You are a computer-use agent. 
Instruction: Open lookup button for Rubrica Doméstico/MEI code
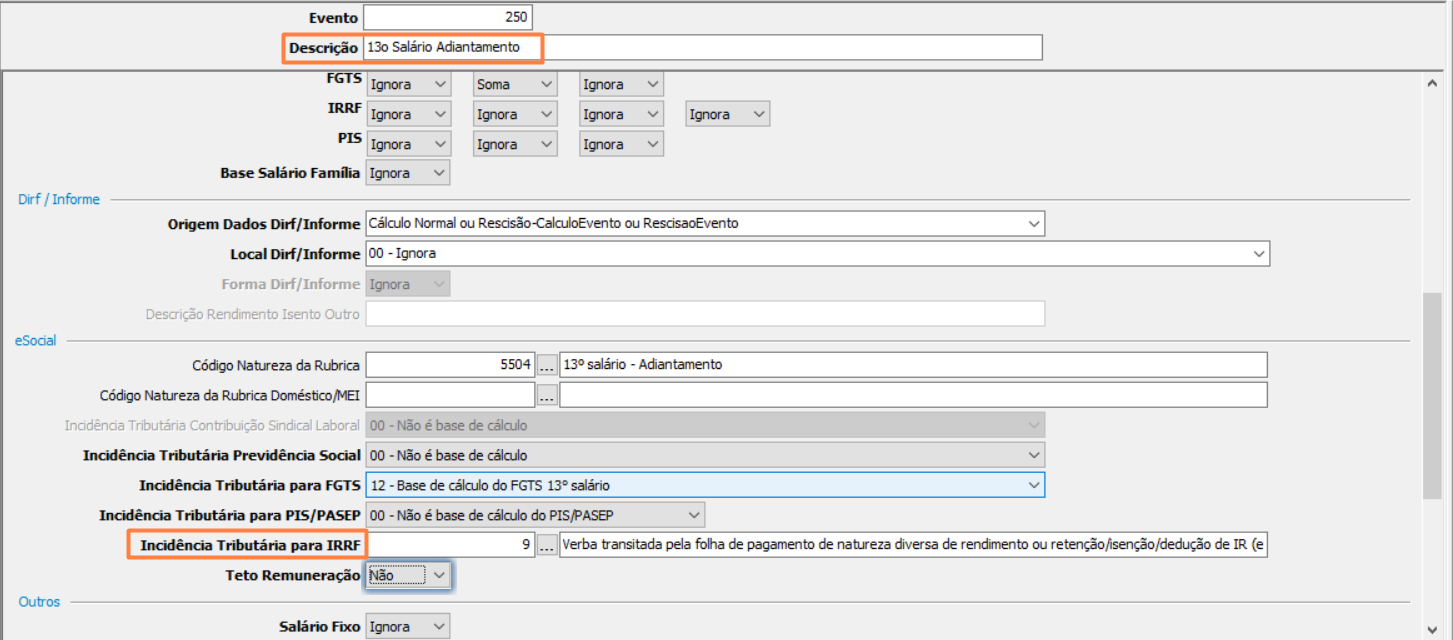coord(547,395)
